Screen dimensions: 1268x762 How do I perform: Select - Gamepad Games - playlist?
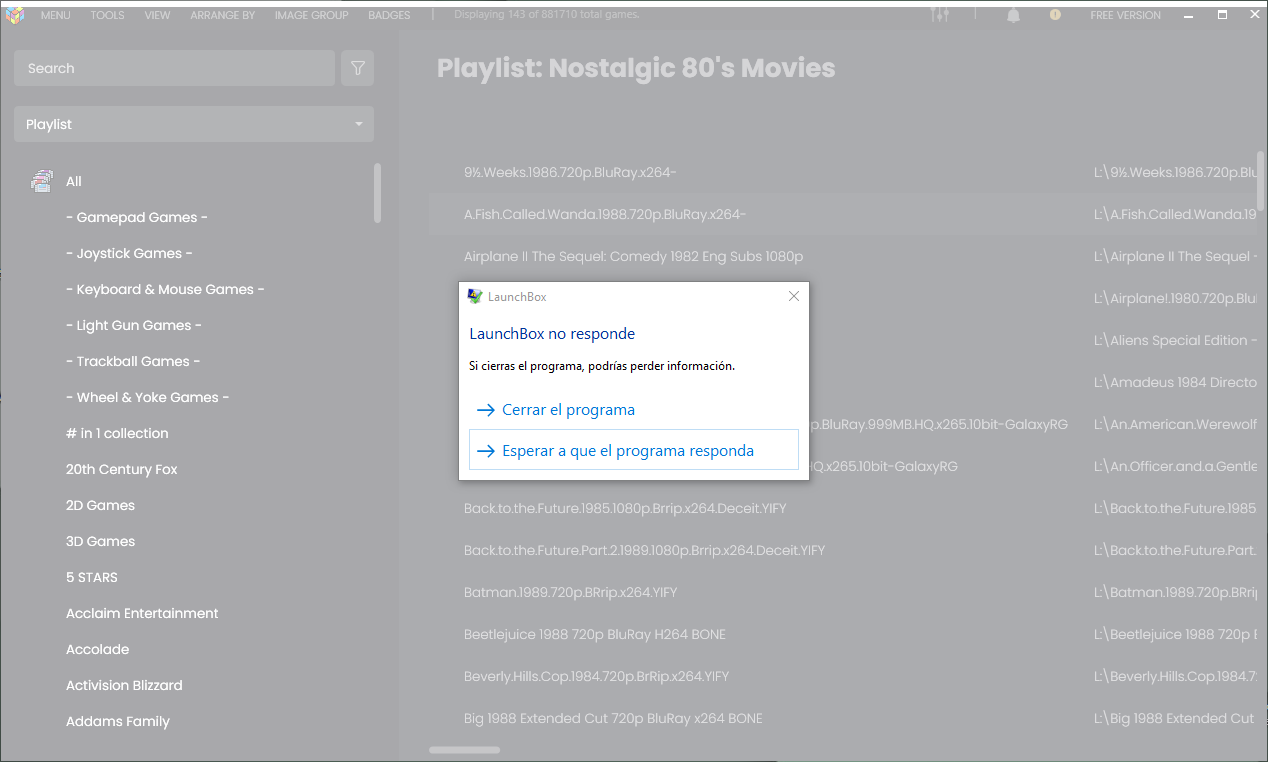[x=137, y=217]
